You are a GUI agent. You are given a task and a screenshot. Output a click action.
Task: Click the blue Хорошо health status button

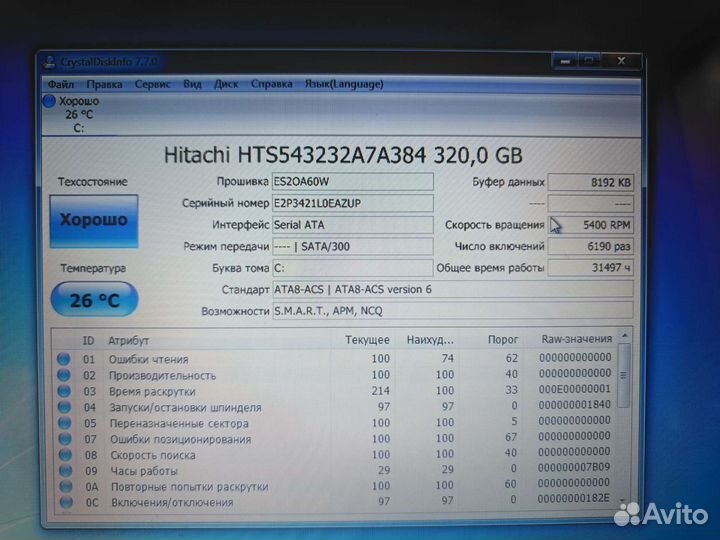click(x=94, y=221)
